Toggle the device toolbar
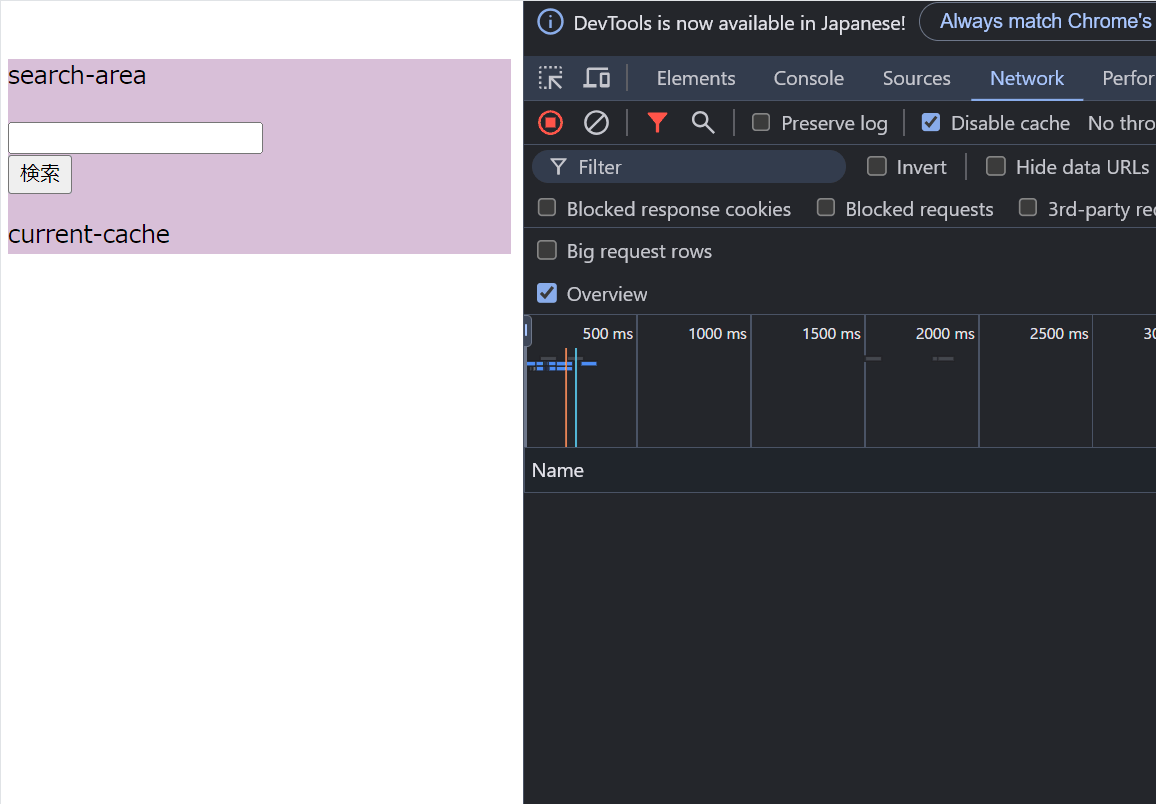The width and height of the screenshot is (1156, 804). (x=597, y=77)
